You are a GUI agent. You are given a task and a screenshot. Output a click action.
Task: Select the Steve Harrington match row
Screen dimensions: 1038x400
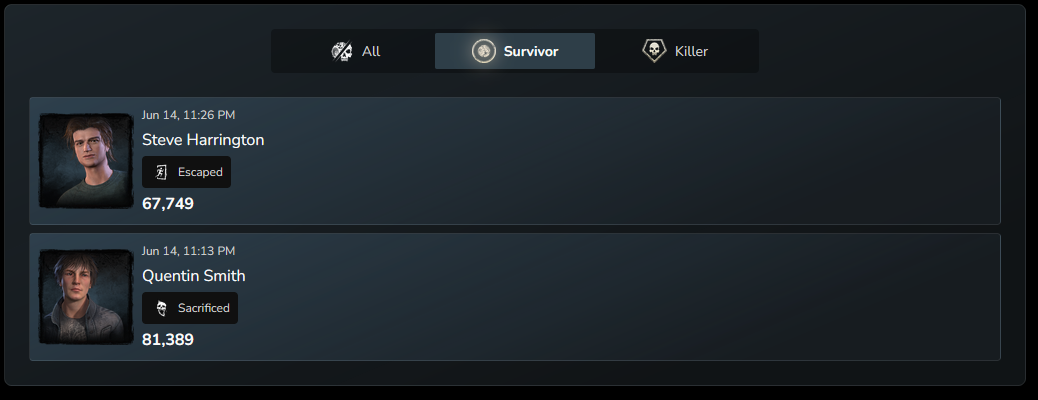515,161
